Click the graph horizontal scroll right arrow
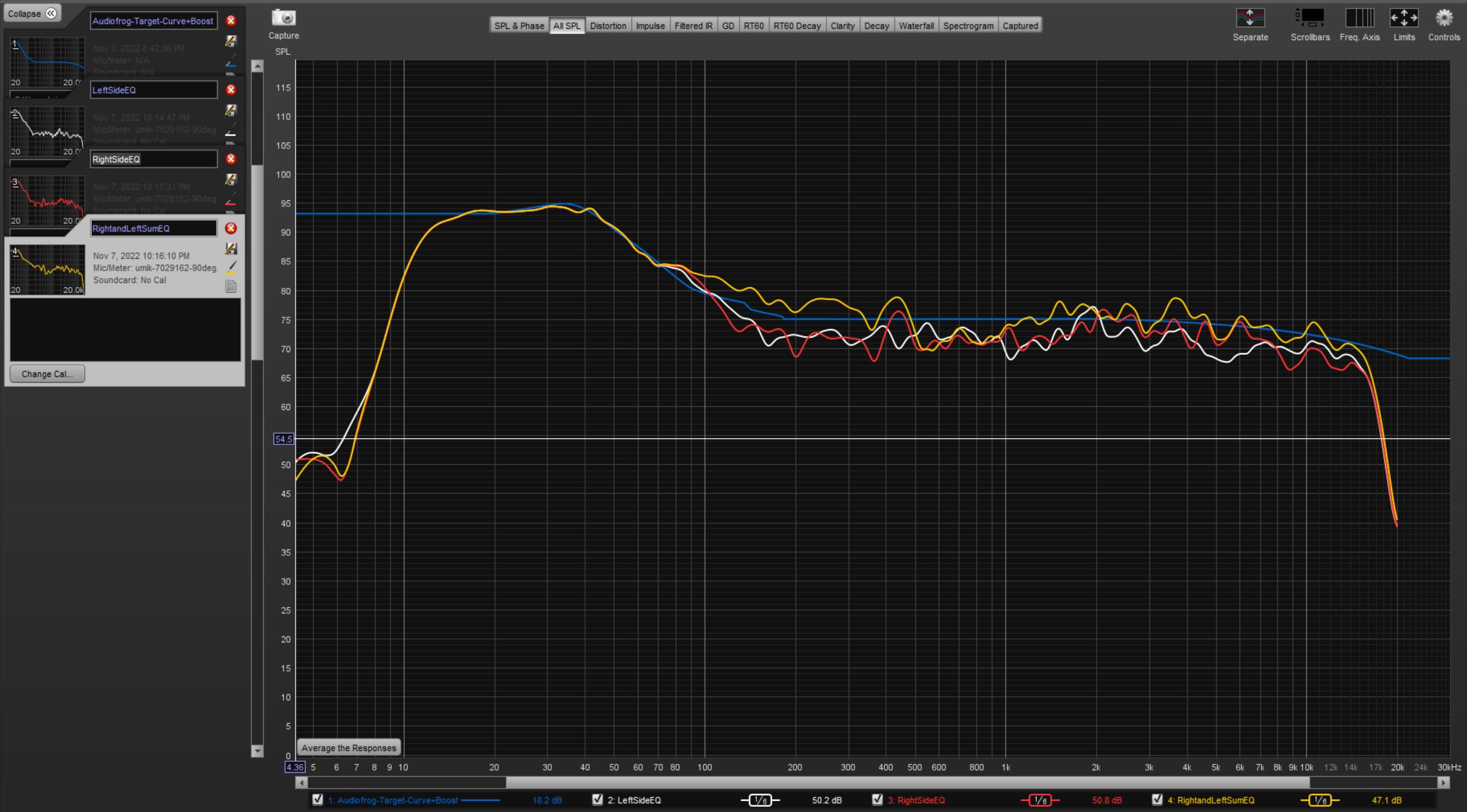The image size is (1467, 812). pos(1443,783)
